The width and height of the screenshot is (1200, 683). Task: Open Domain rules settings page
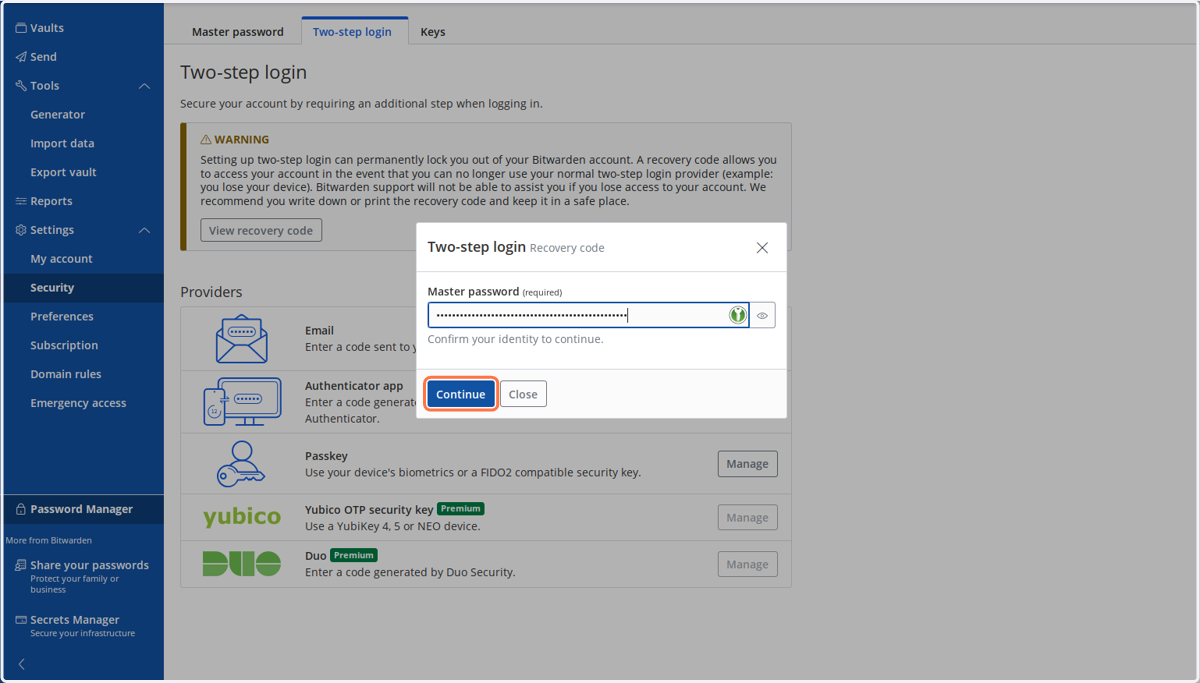coord(66,374)
